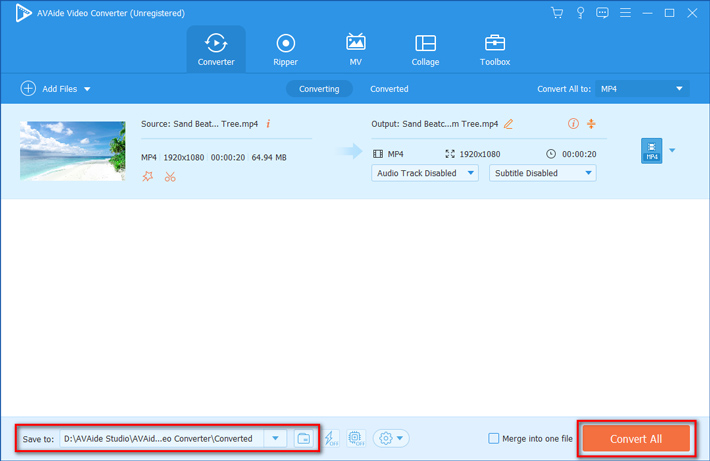710x461 pixels.
Task: Rename output with the pencil icon
Action: [x=508, y=124]
